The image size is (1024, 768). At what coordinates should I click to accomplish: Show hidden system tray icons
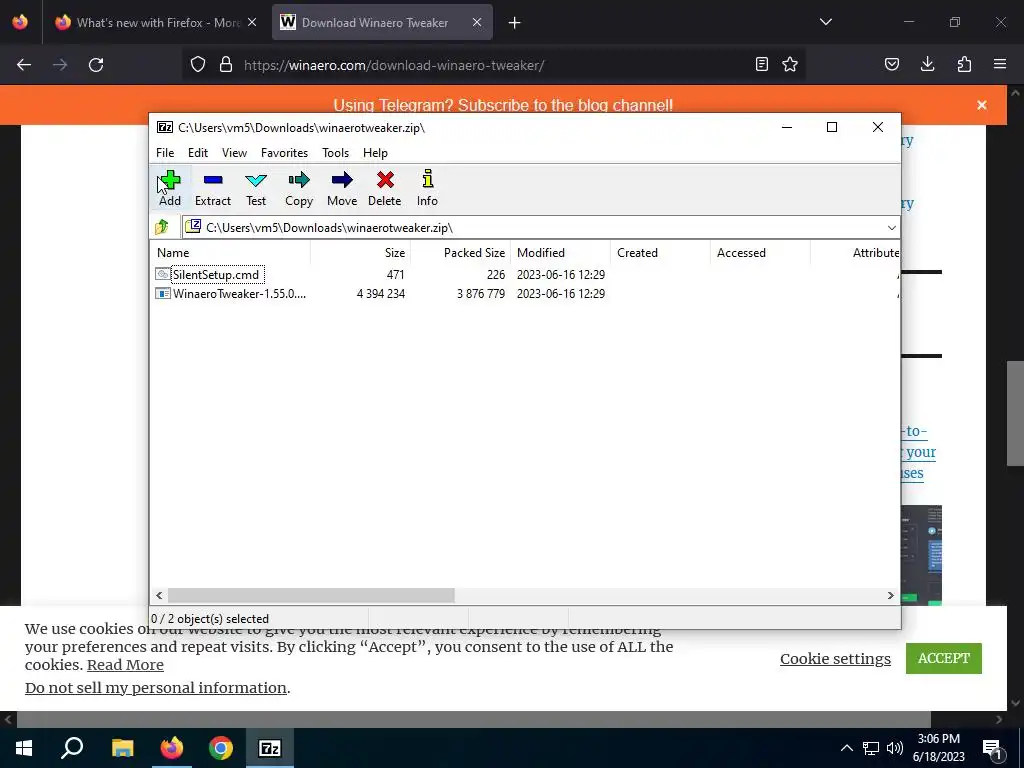tap(846, 748)
